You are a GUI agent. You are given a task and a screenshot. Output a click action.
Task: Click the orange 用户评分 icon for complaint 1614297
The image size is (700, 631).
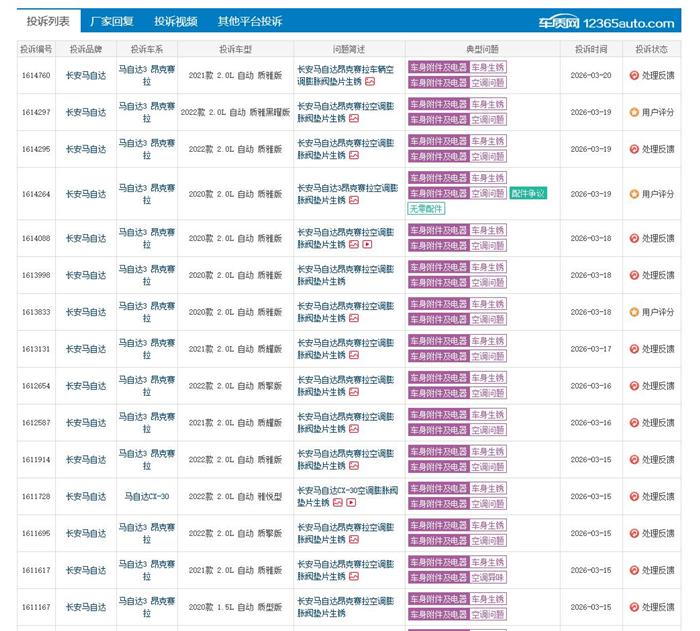coord(634,112)
